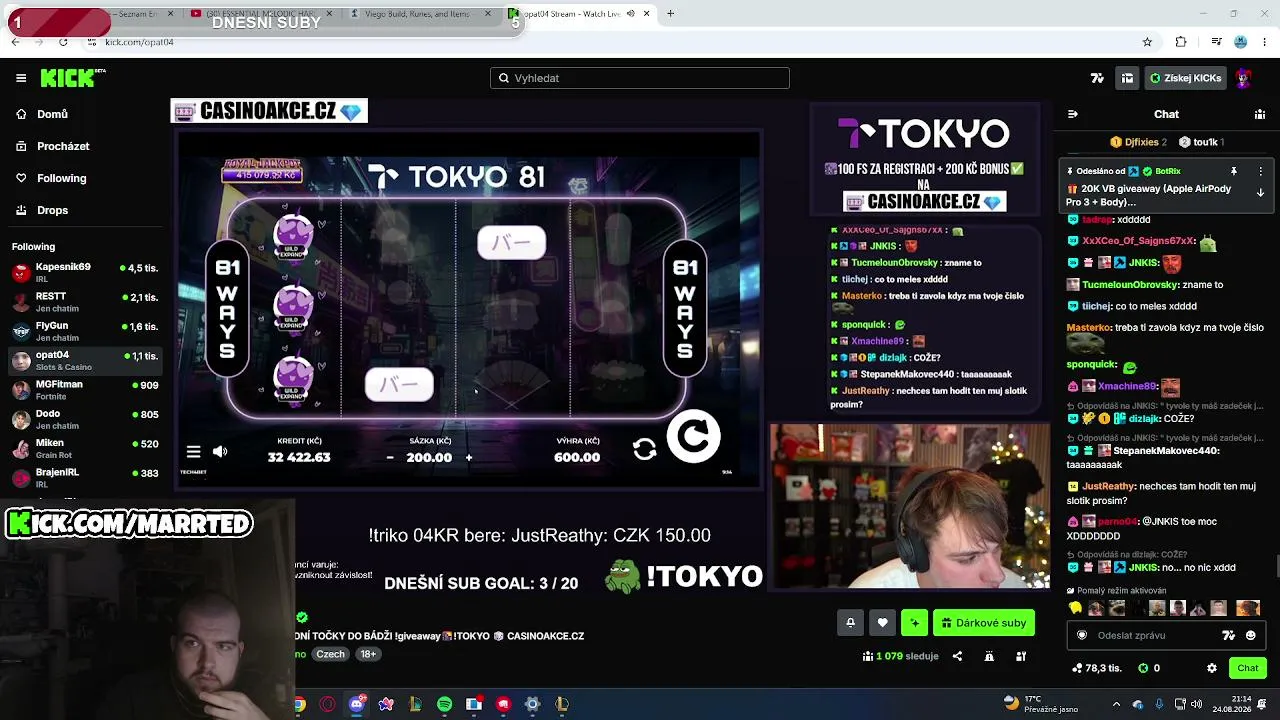Viewport: 1280px width, 720px height.
Task: Click the 78,3 tis. channel points balance
Action: coord(1096,668)
